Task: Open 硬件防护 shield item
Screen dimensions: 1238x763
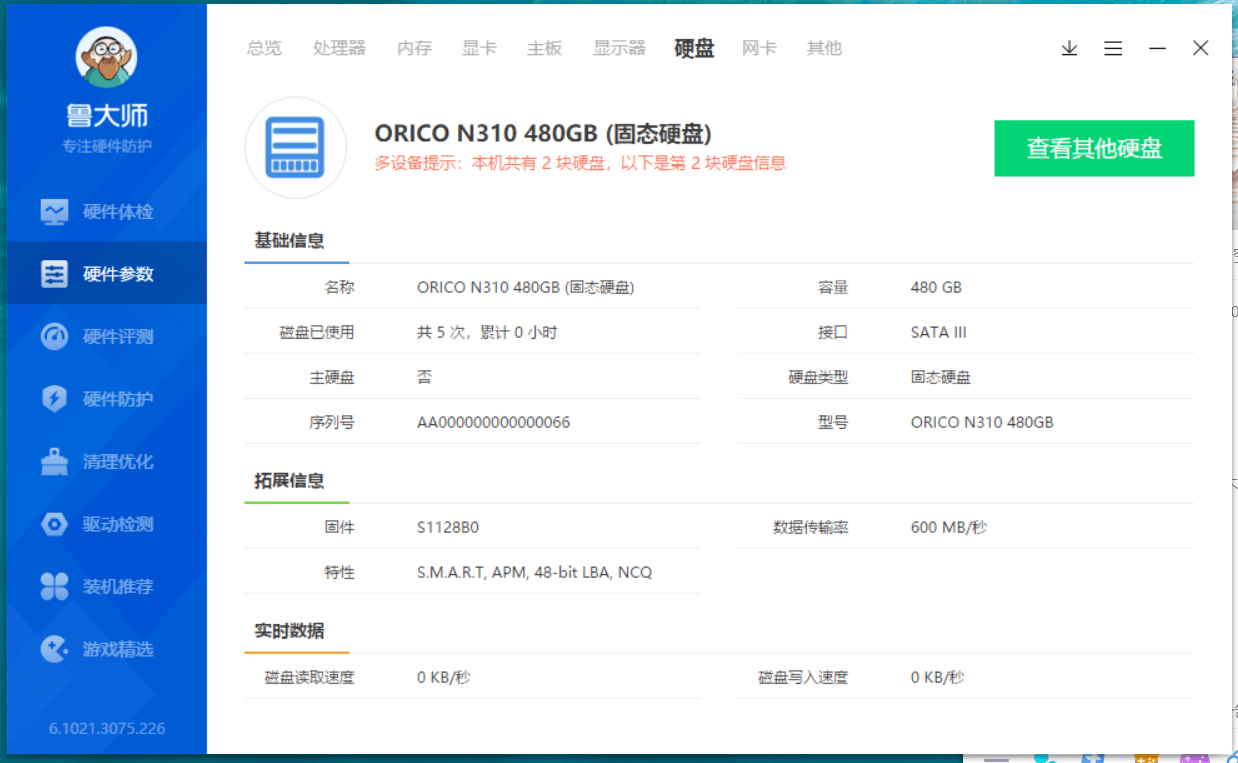Action: [106, 399]
